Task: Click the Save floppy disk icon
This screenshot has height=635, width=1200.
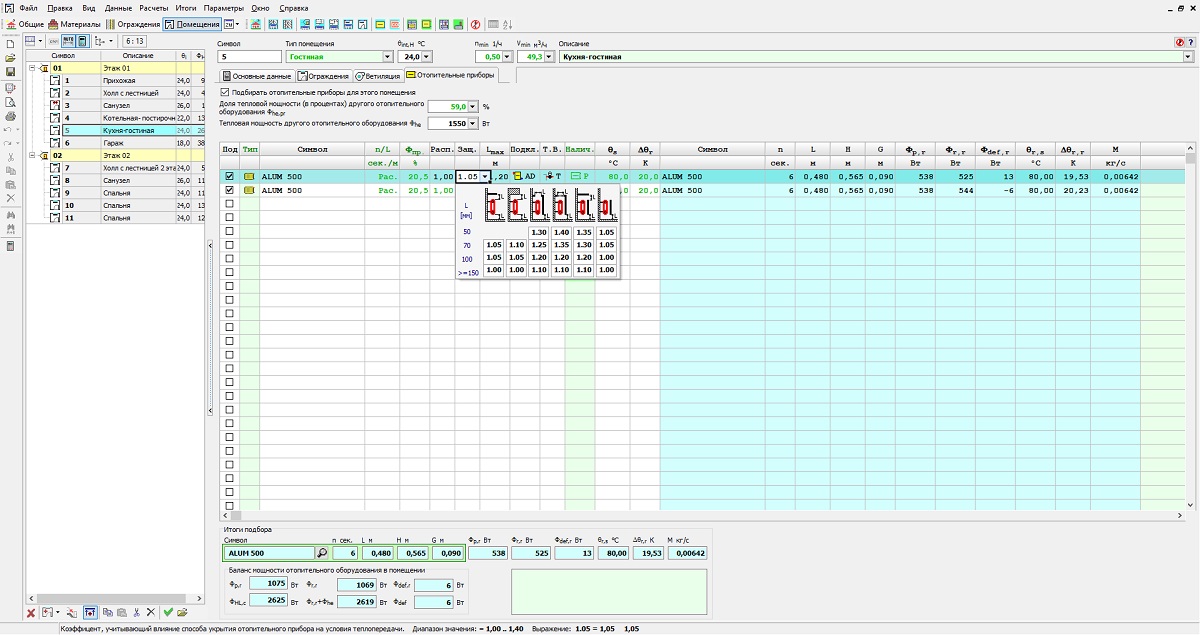Action: coord(10,72)
